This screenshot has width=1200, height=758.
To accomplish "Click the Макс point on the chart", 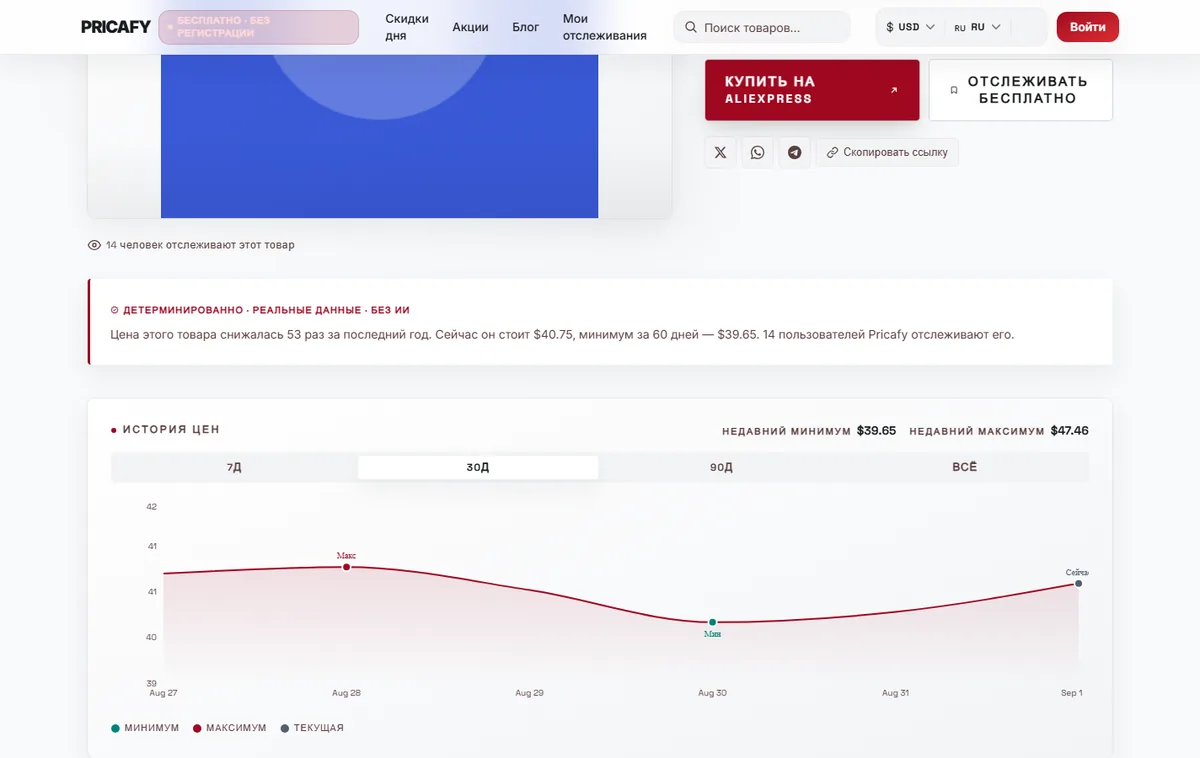I will coord(346,567).
